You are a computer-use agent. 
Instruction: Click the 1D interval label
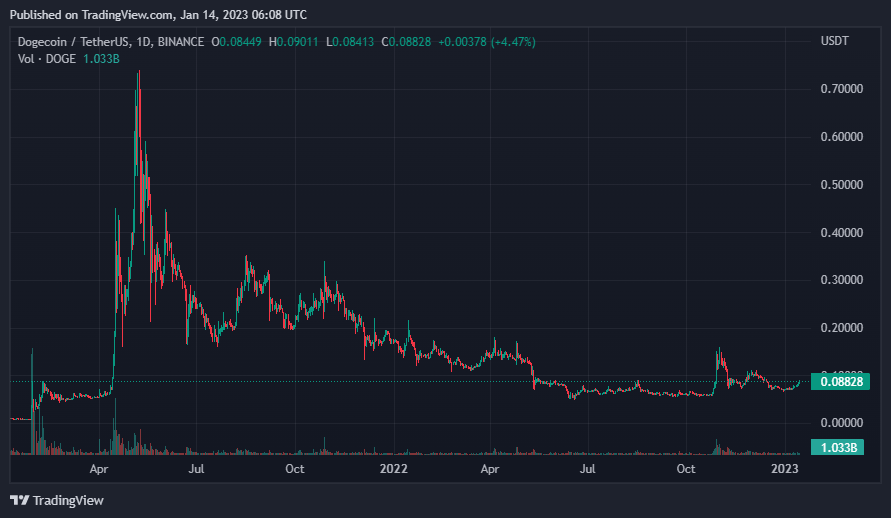(x=143, y=42)
